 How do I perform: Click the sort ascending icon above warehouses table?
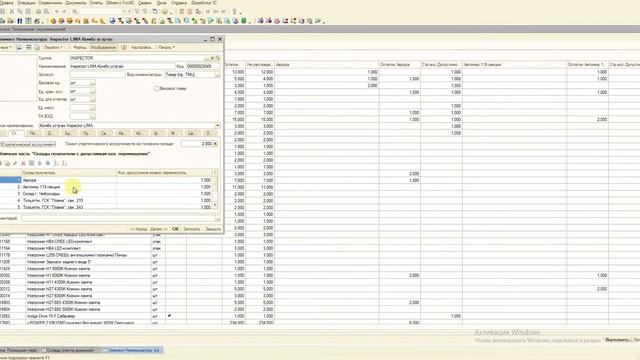(x=56, y=163)
